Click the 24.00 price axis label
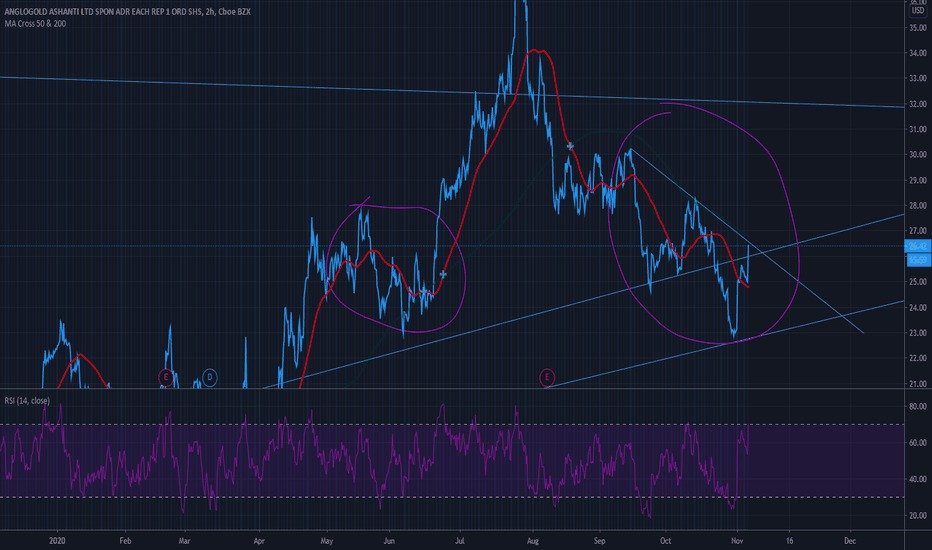This screenshot has height=550, width=932. click(x=918, y=307)
